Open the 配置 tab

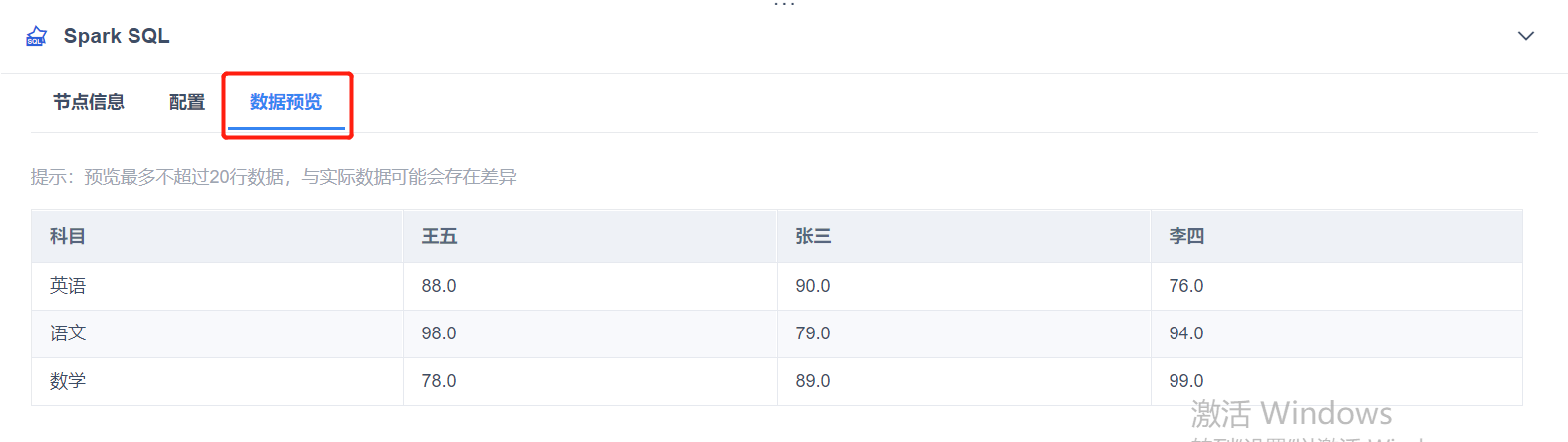187,102
